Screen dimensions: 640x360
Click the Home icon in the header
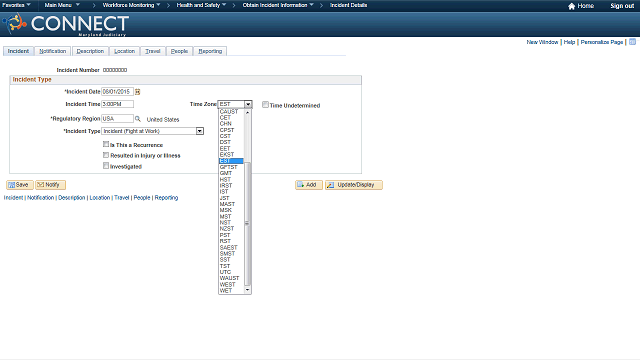[571, 6]
